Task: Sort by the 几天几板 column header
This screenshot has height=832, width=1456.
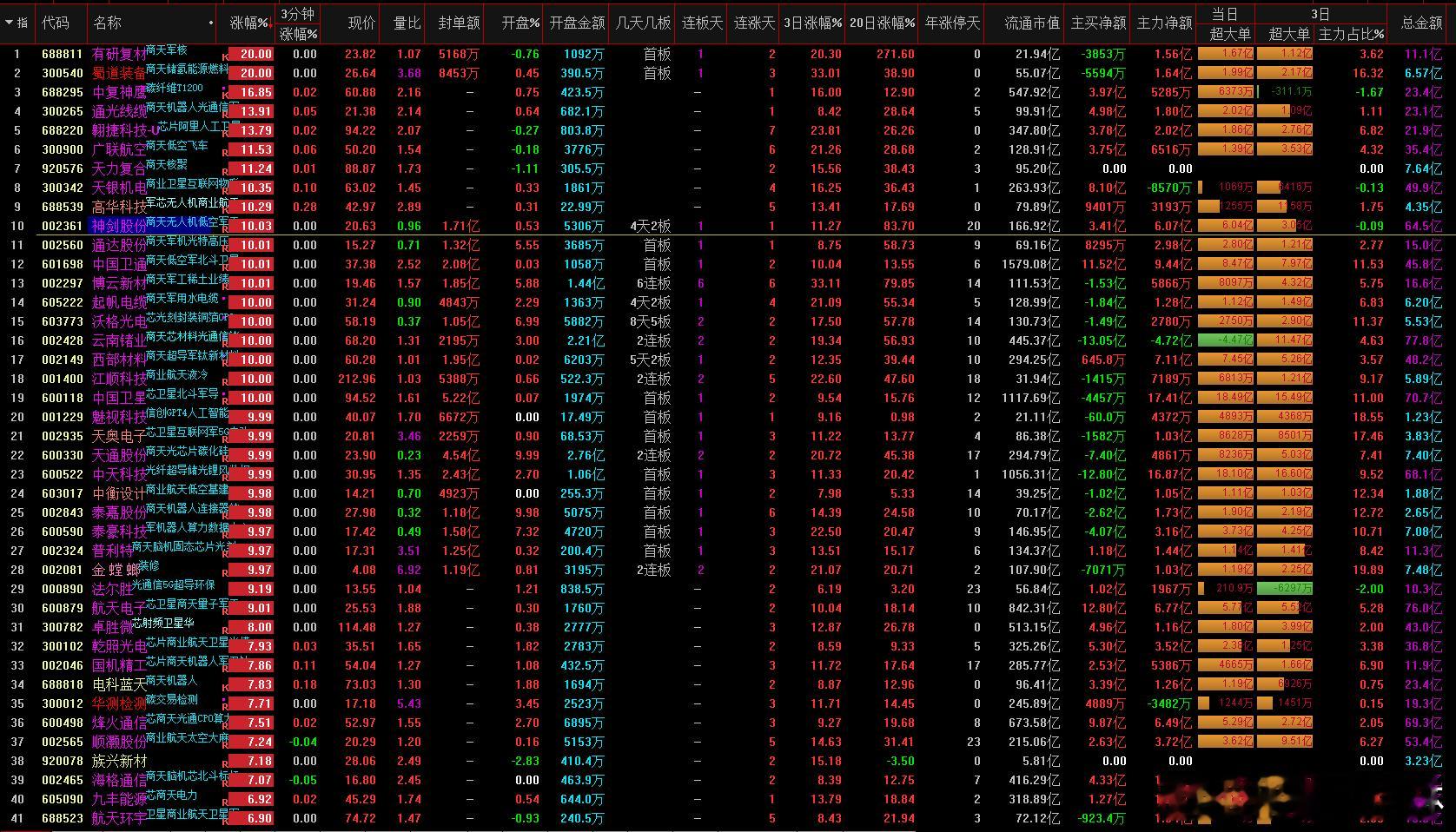Action: click(x=643, y=23)
